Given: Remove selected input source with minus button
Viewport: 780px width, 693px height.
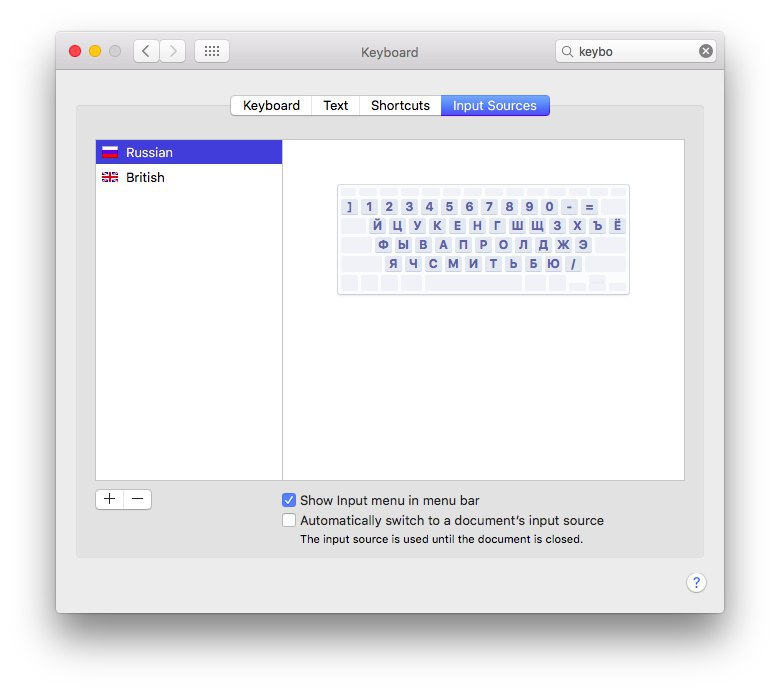Looking at the screenshot, I should (x=138, y=499).
